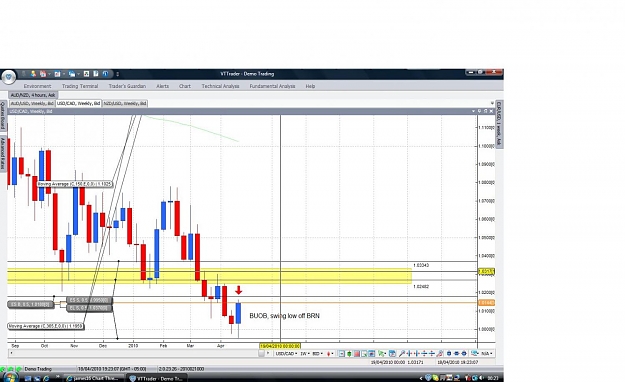Click the first blue crosshair tool icon
This screenshot has width=625, height=382.
coord(409,354)
